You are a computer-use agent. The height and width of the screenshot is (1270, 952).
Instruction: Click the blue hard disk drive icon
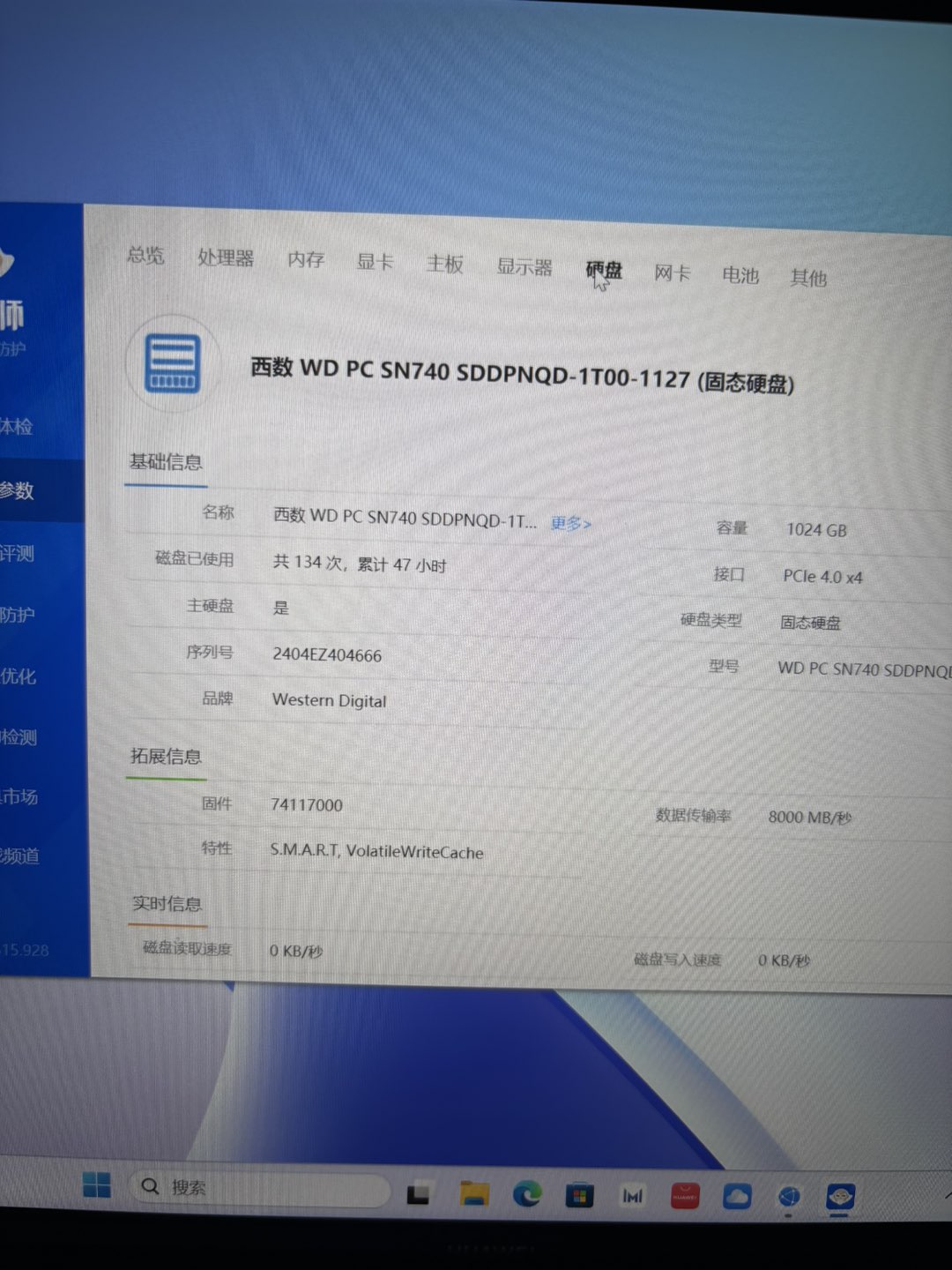click(x=174, y=363)
